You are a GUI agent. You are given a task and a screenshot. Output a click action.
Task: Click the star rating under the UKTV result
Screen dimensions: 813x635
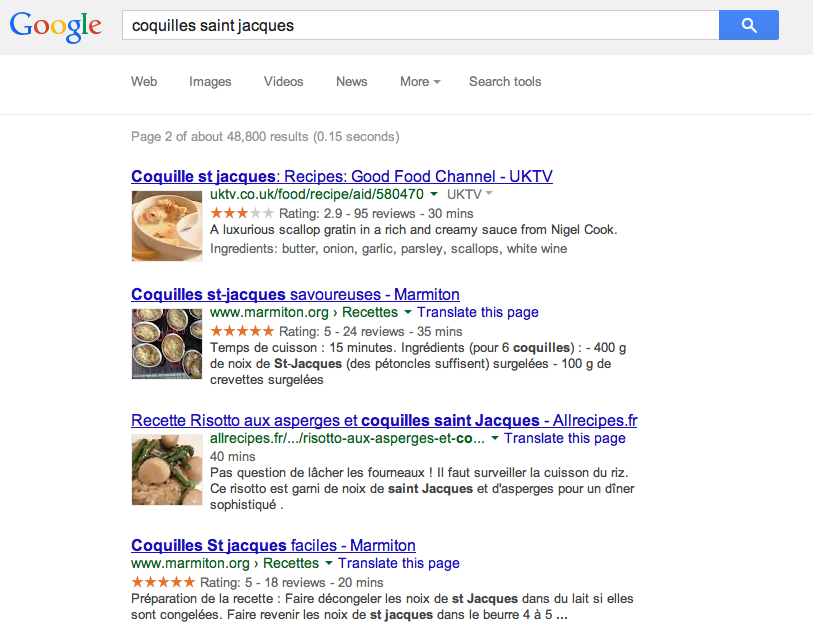tap(241, 213)
